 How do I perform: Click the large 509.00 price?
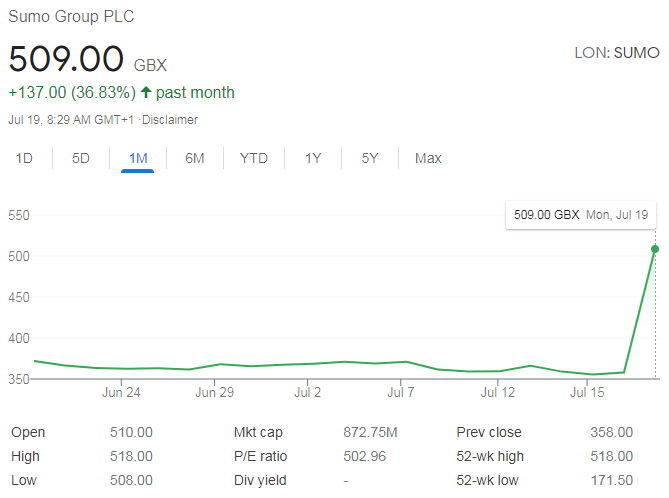click(x=66, y=59)
